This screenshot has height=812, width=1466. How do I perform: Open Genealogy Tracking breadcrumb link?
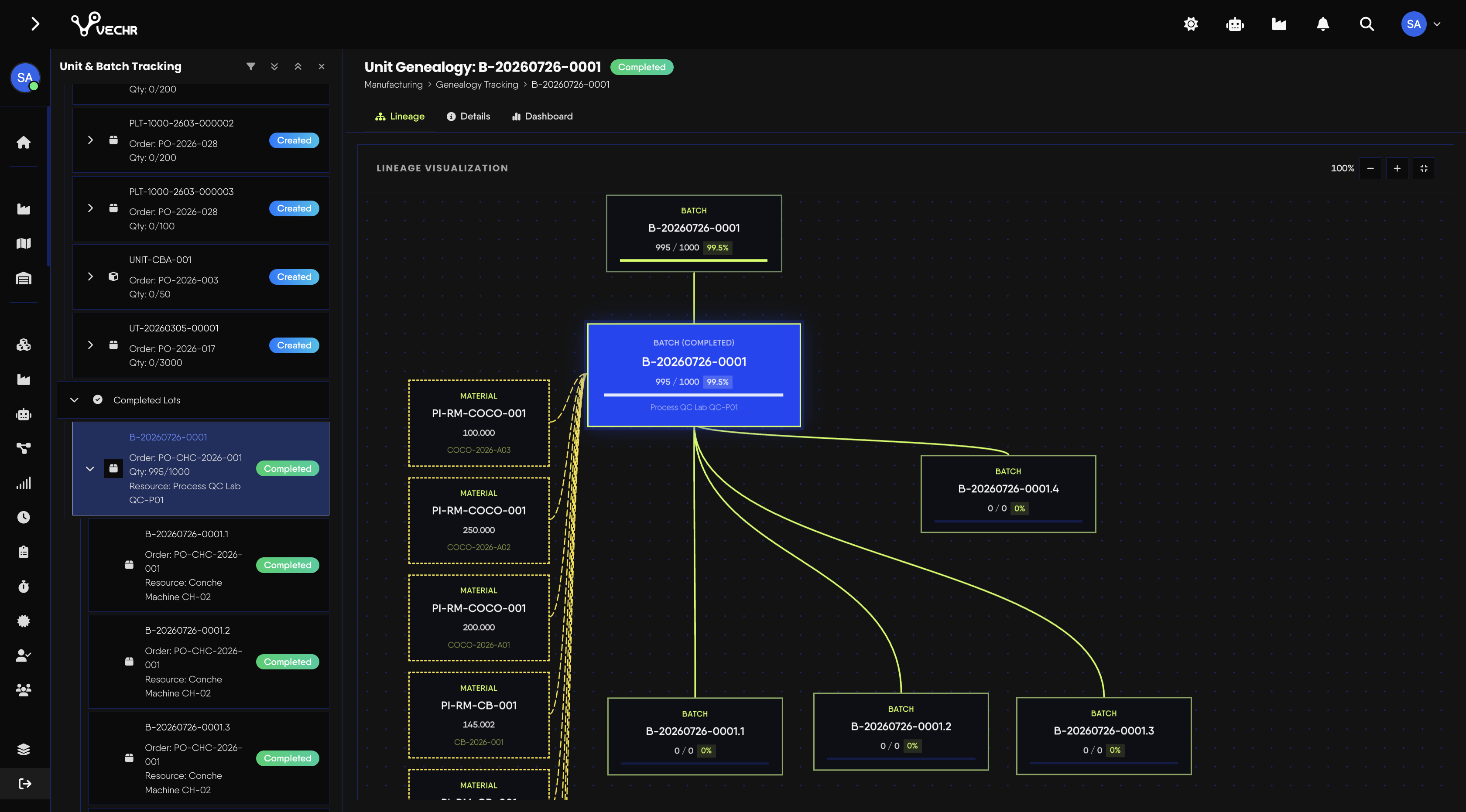[x=477, y=84]
